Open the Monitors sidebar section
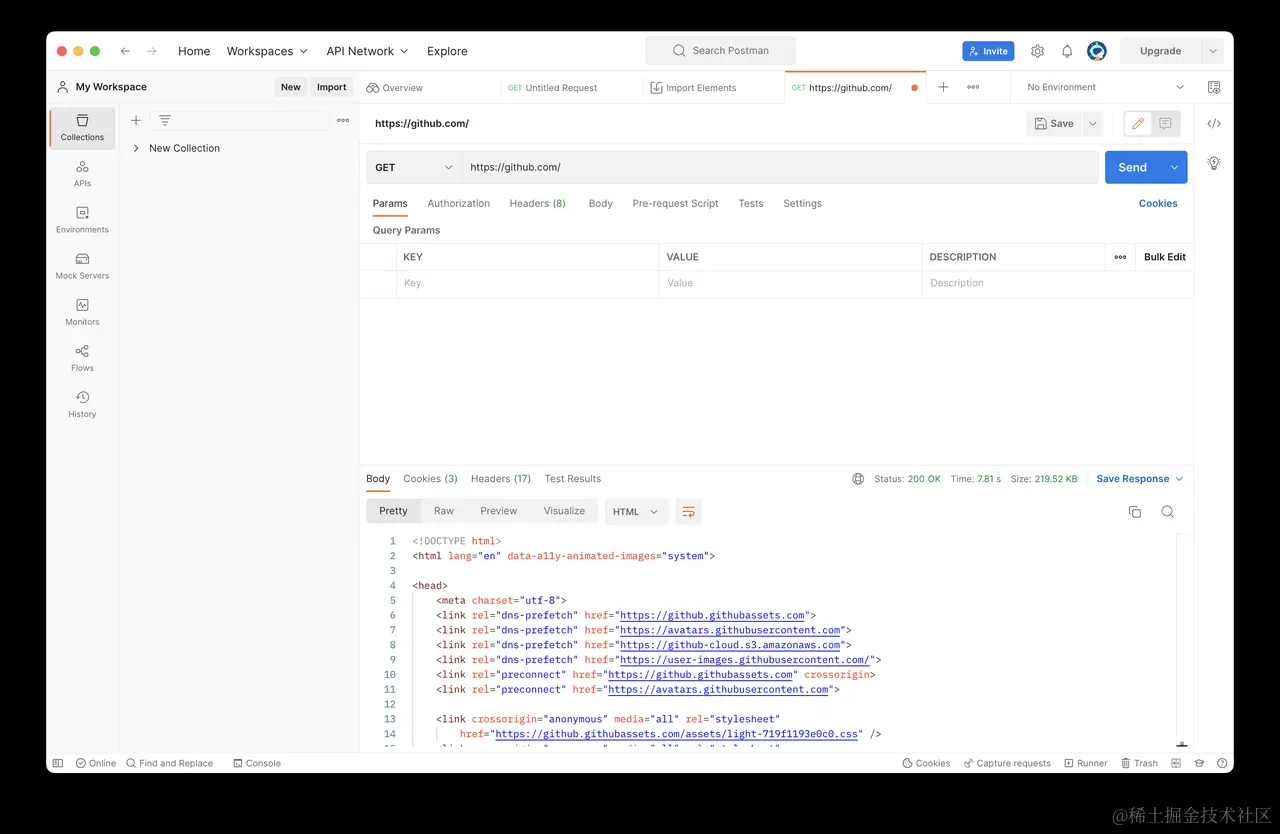 [82, 312]
